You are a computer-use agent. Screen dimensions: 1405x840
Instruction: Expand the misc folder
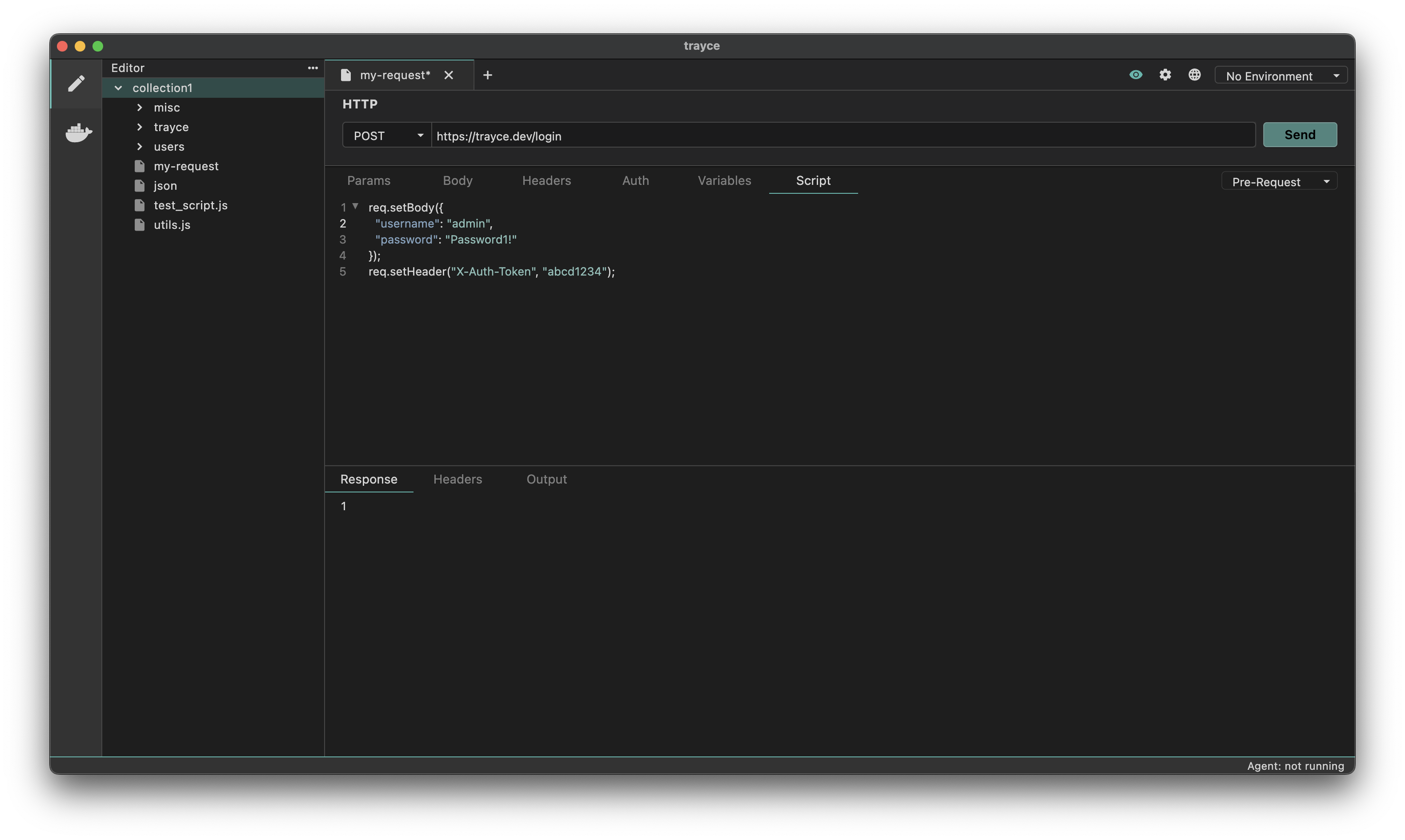[x=140, y=108]
